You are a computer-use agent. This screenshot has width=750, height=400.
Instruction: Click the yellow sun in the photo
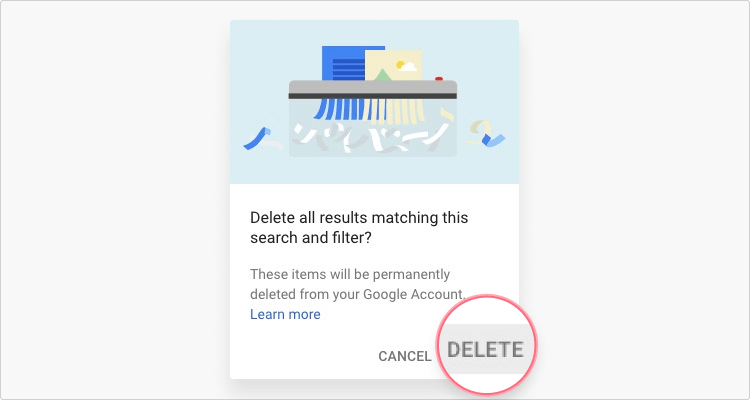(400, 65)
